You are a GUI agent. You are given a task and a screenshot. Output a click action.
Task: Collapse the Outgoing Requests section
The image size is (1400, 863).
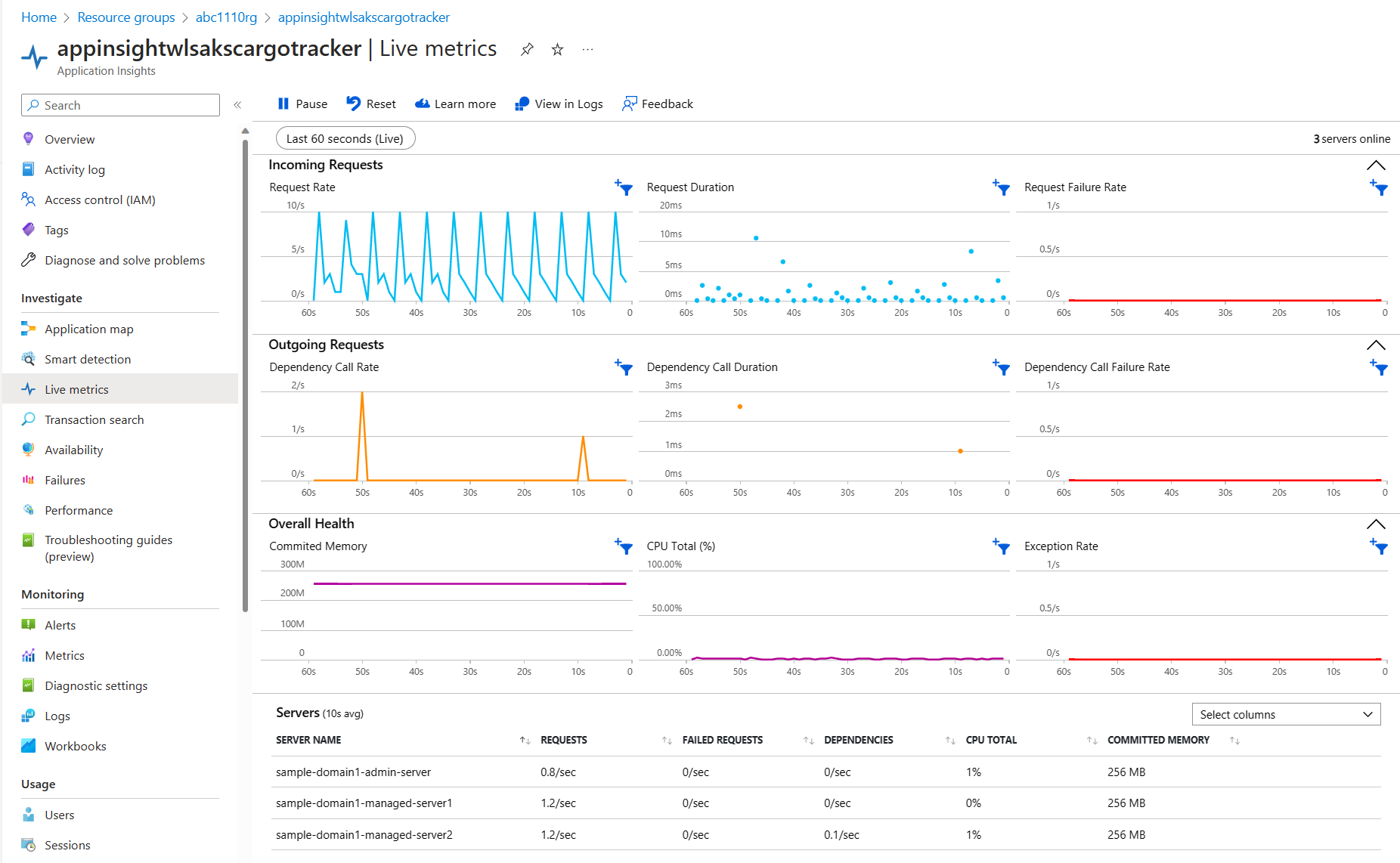click(x=1376, y=345)
